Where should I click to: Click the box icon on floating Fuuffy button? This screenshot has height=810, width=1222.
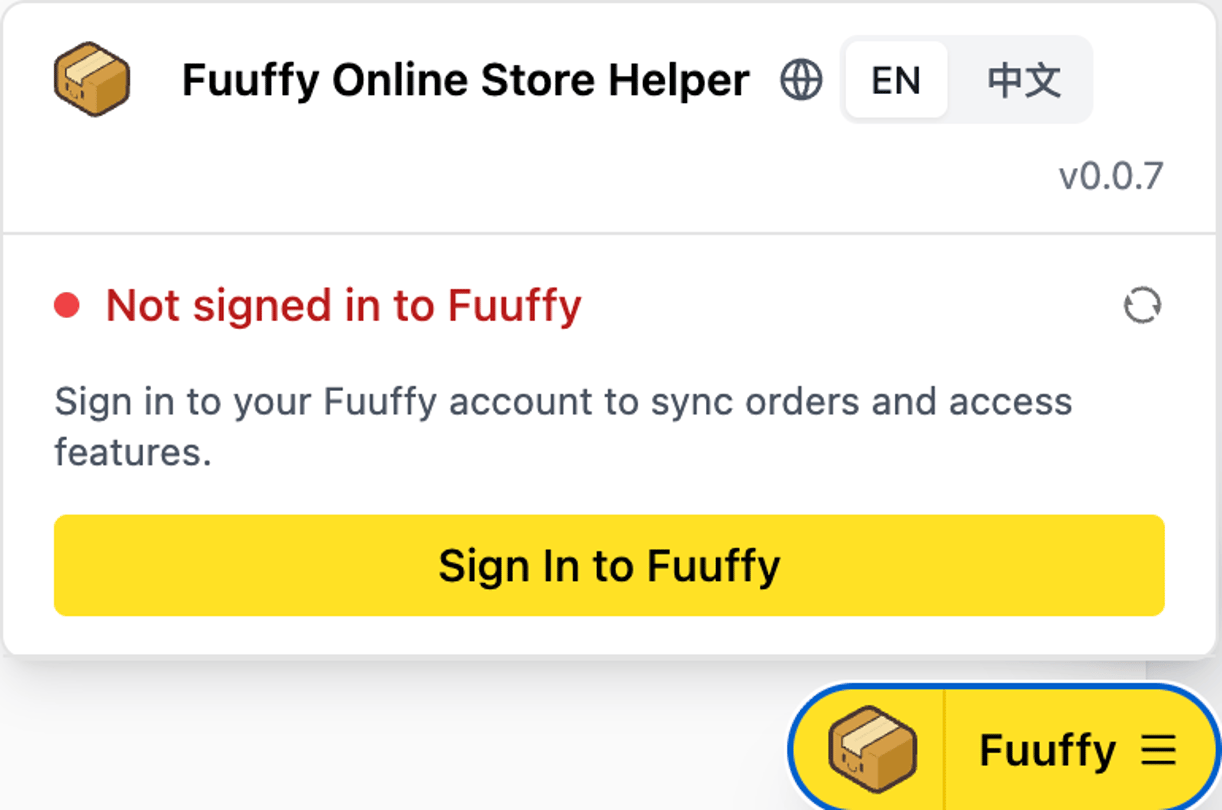coord(872,748)
